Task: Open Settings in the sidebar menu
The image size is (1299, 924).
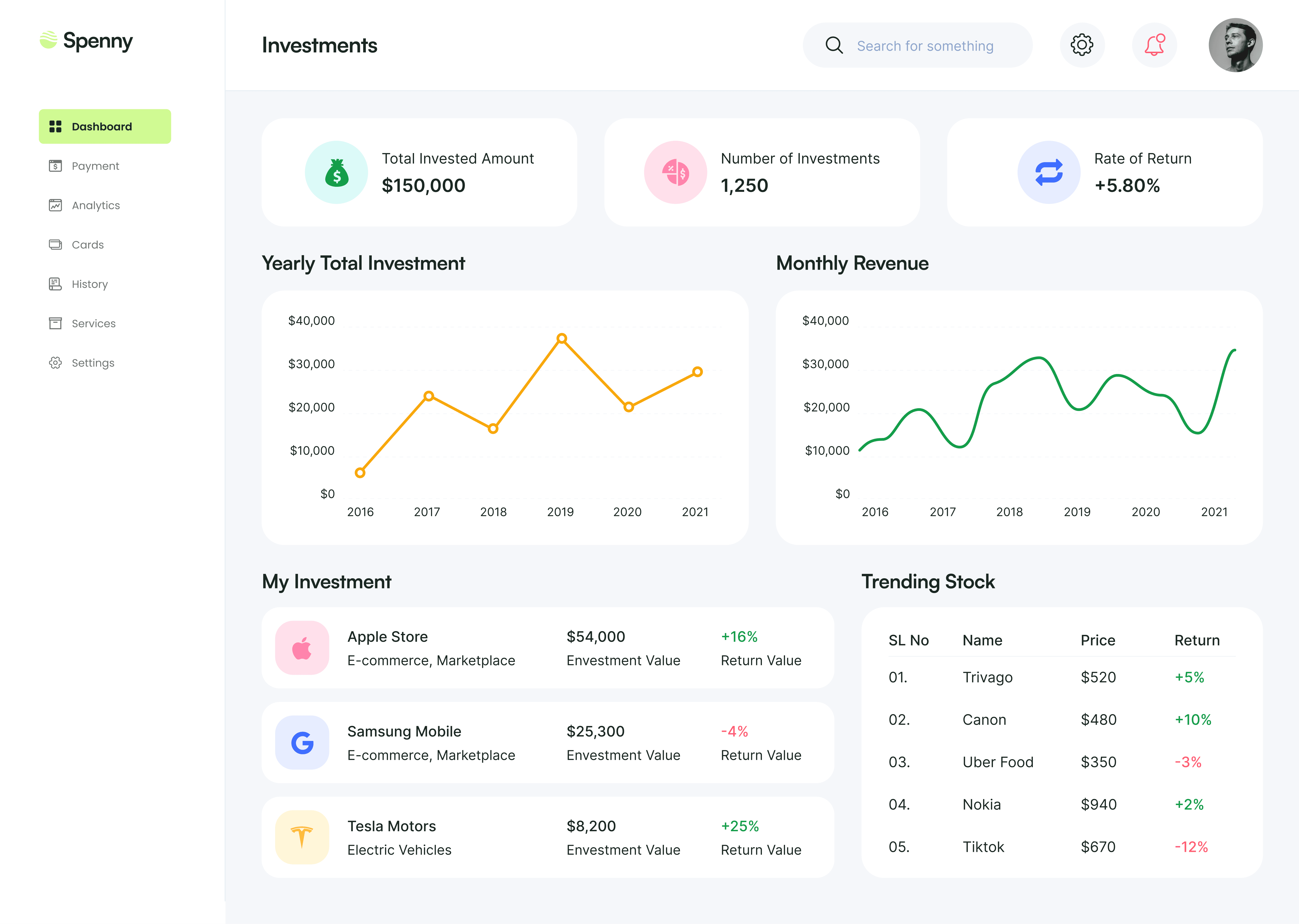Action: [93, 363]
